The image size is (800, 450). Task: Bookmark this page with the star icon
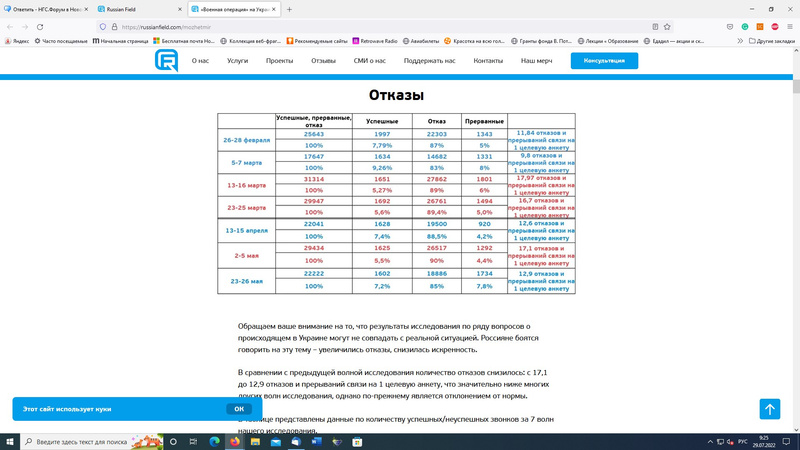pyautogui.click(x=667, y=27)
